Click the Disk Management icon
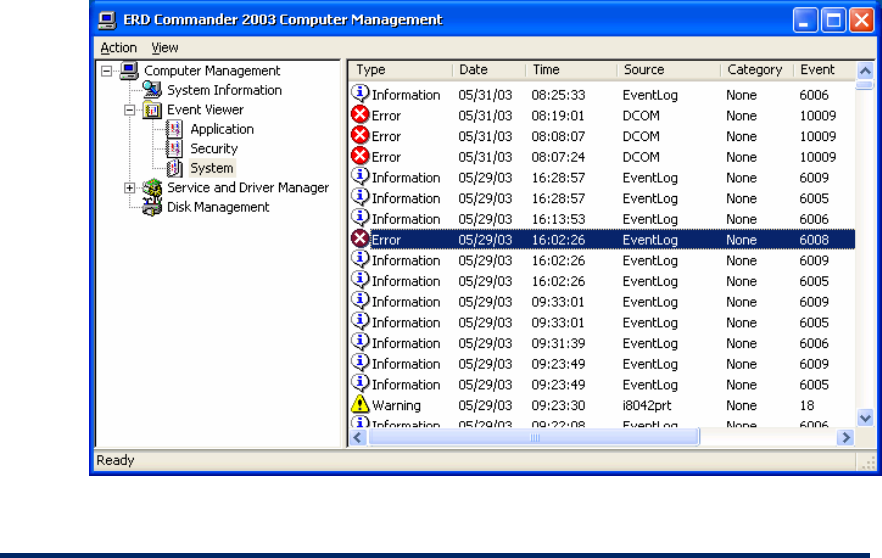Viewport: 882px width, 558px height. coord(152,207)
